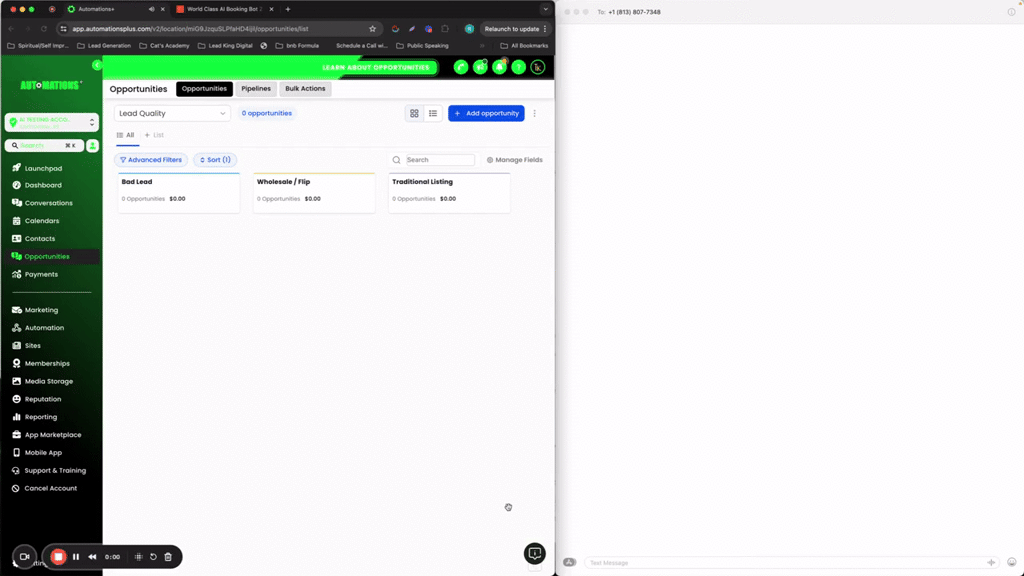The image size is (1024, 576).
Task: Open the Bulk Actions tab
Action: (x=305, y=89)
